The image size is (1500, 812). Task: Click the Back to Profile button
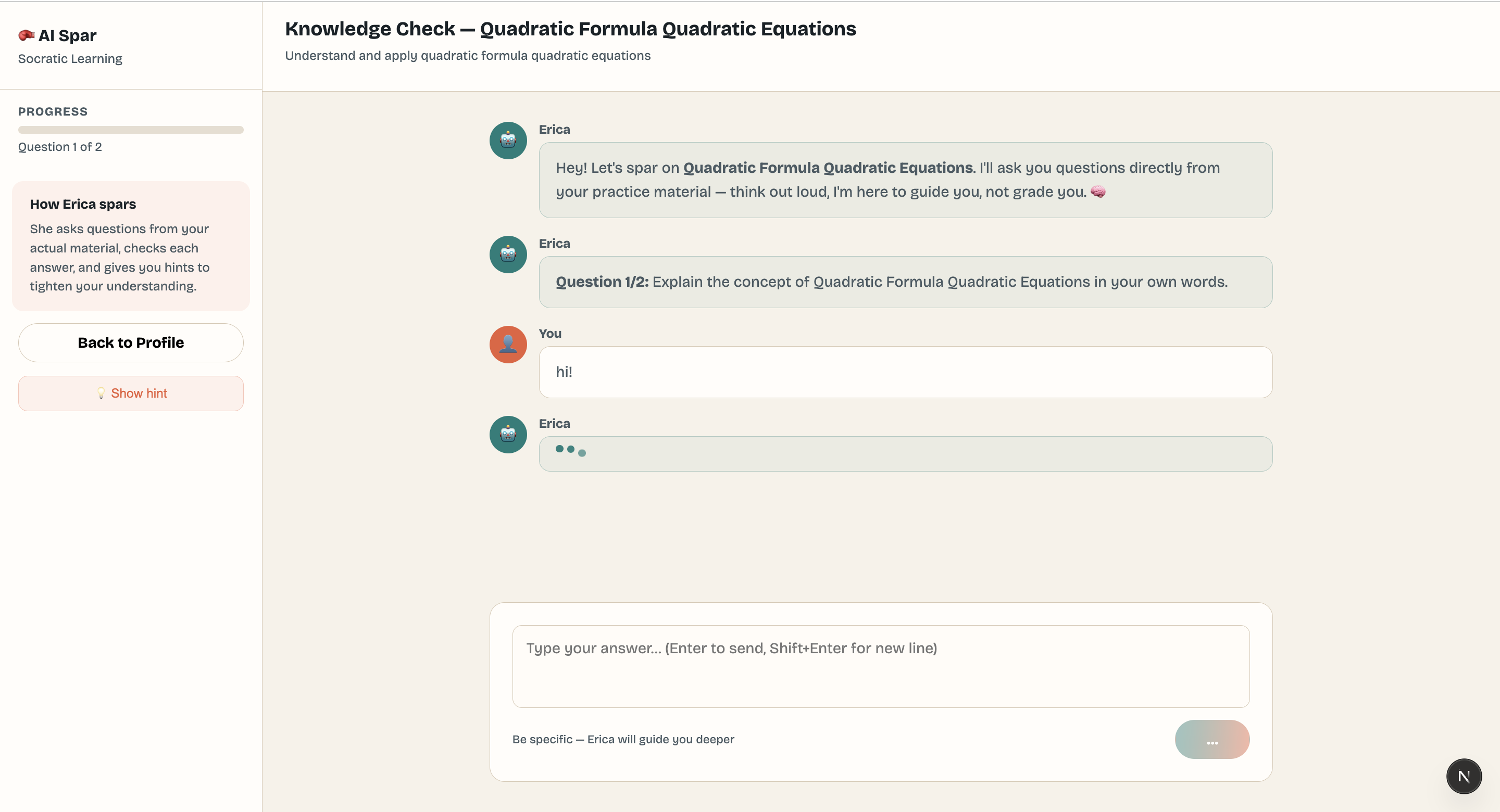pos(130,343)
